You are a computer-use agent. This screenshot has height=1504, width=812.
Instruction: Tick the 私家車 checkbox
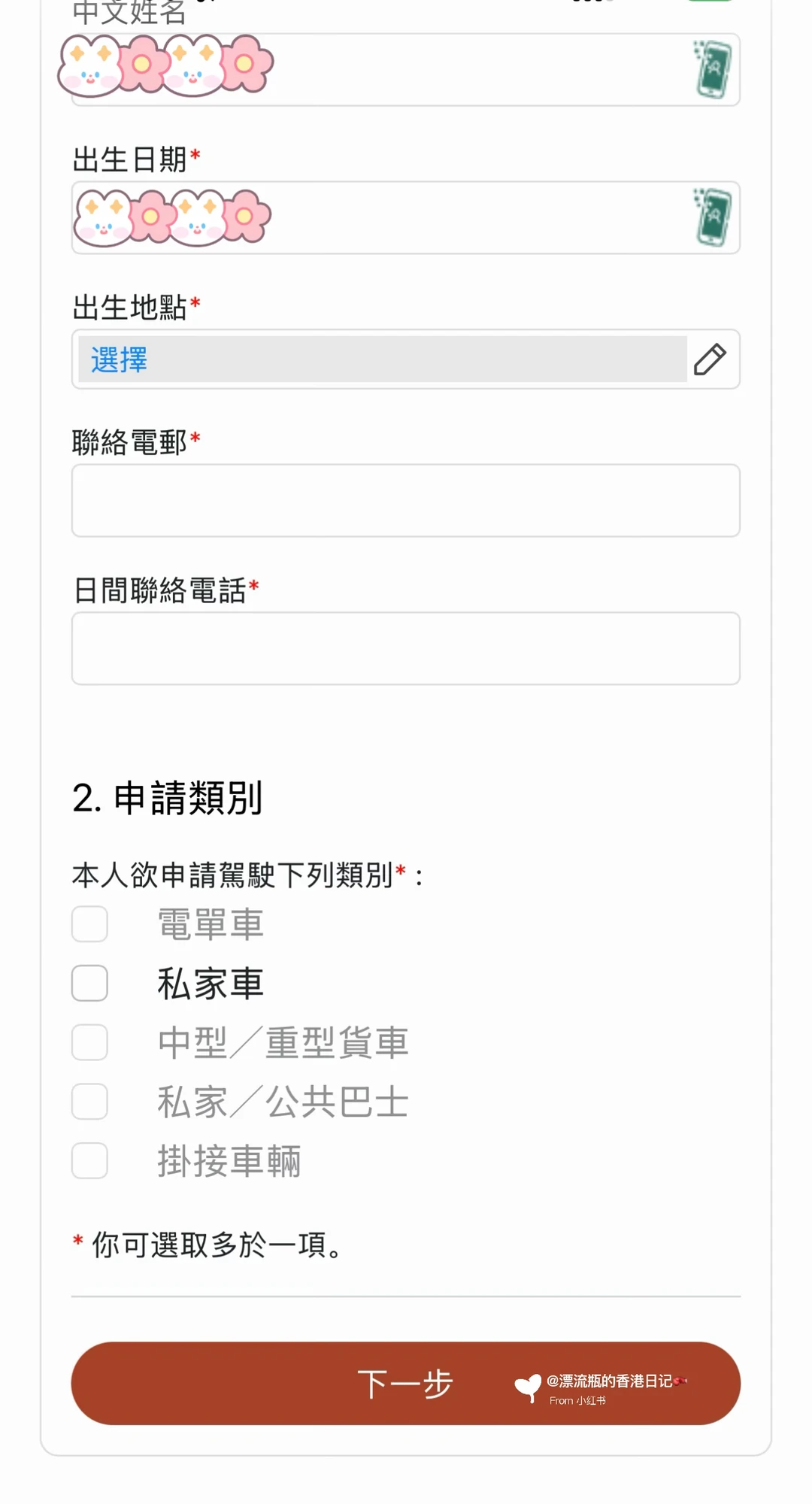pyautogui.click(x=89, y=984)
